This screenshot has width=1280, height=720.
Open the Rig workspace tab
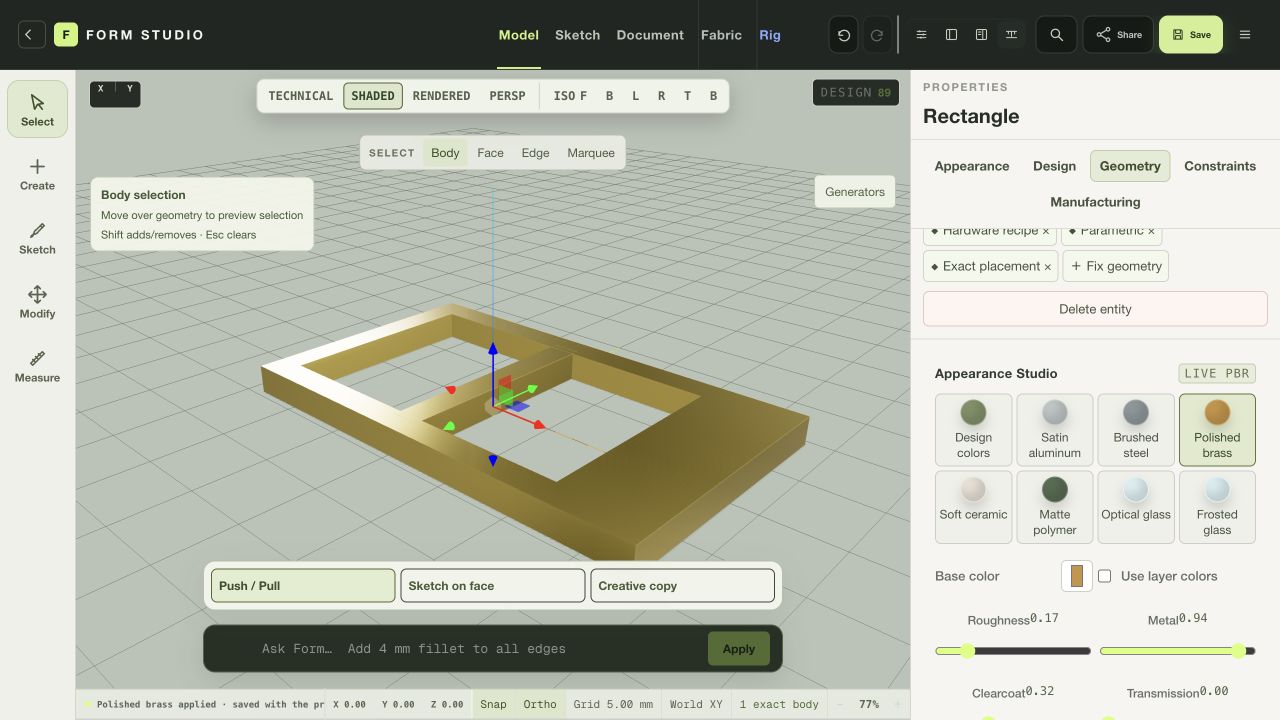[x=770, y=35]
